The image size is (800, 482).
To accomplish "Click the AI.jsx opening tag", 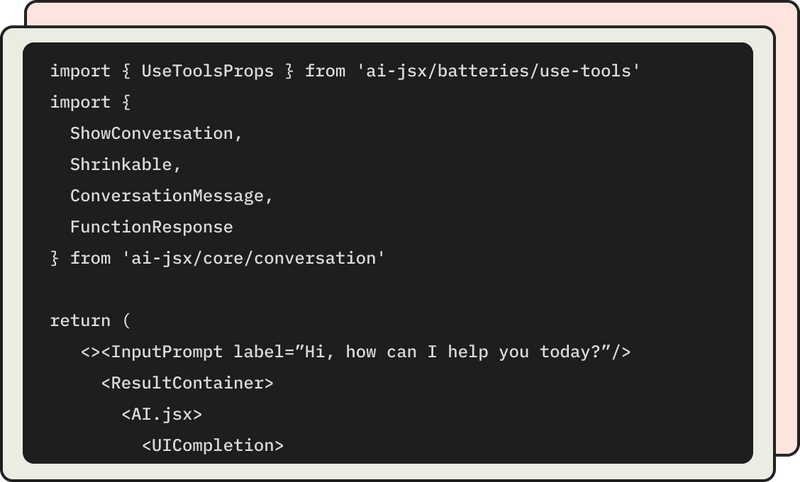I will [162, 414].
